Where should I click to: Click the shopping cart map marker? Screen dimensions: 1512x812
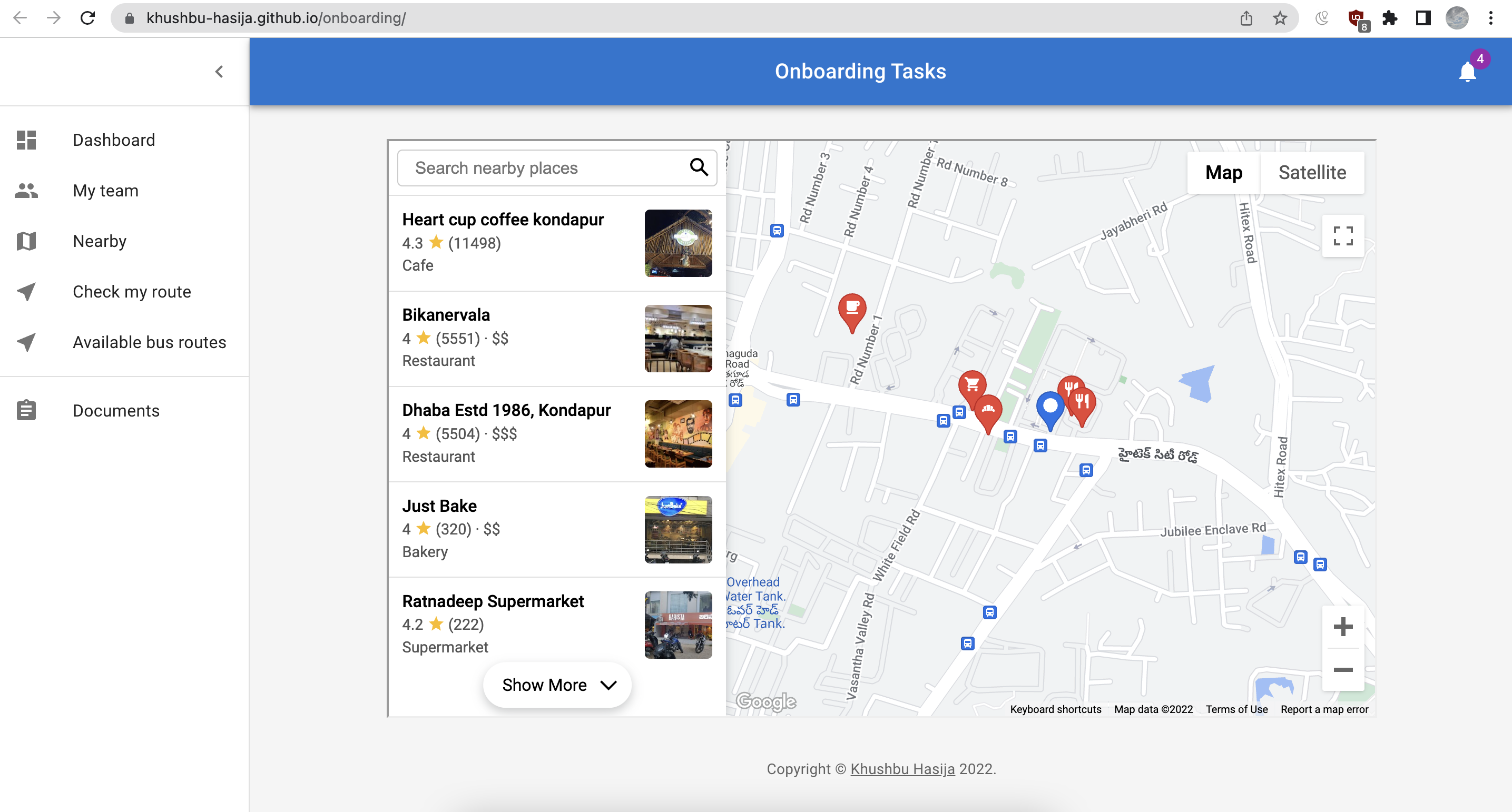pyautogui.click(x=972, y=385)
